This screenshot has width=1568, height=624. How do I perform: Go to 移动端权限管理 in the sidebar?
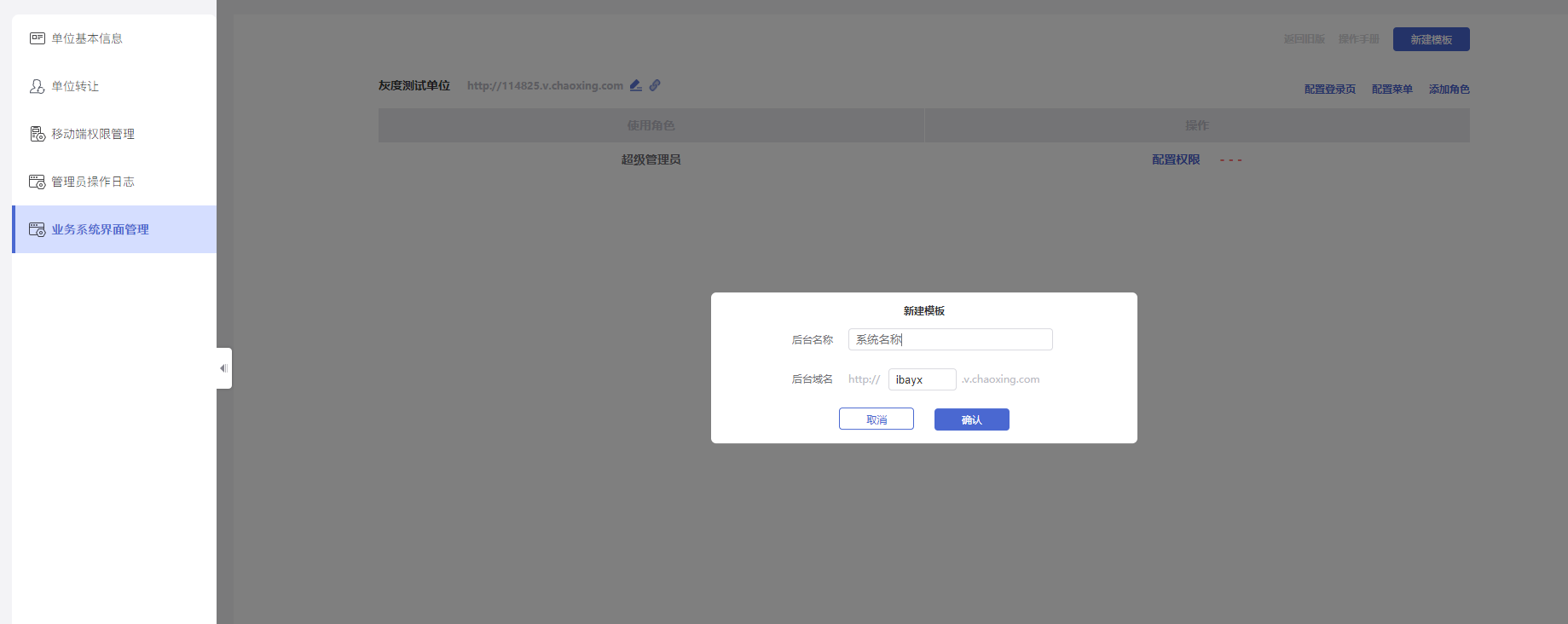(x=113, y=134)
